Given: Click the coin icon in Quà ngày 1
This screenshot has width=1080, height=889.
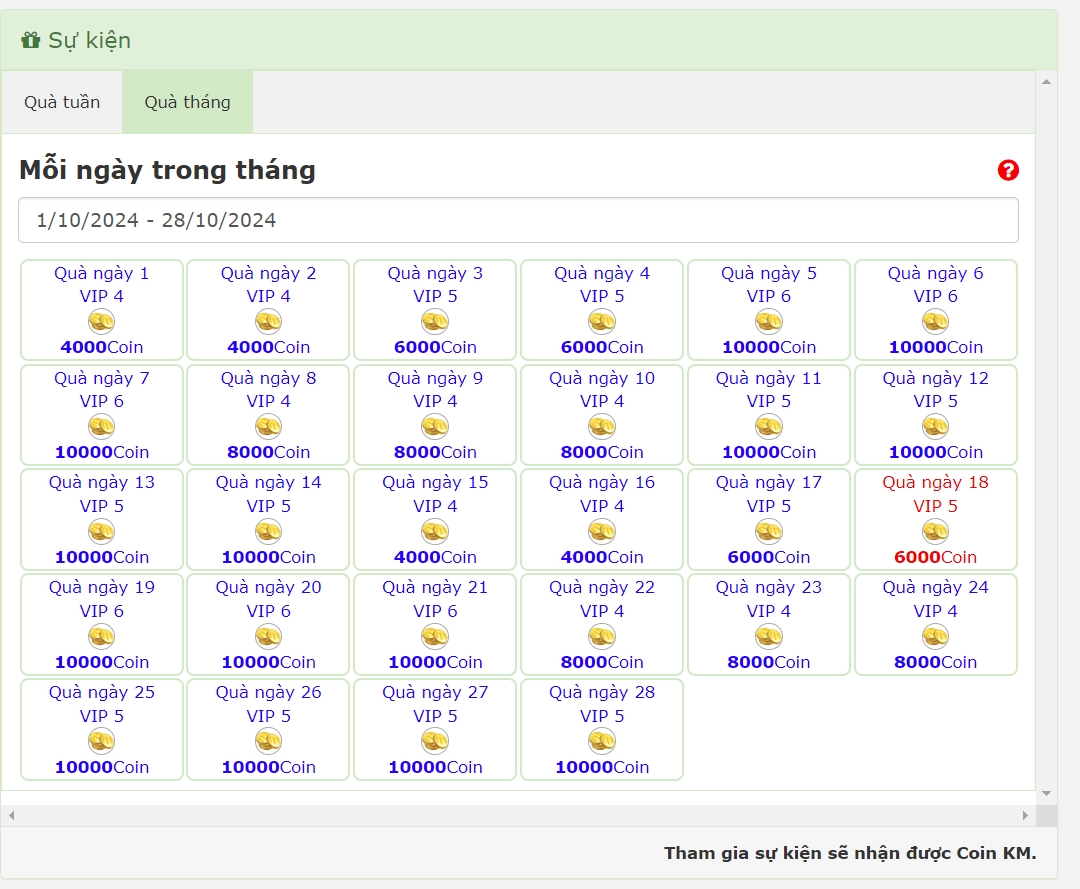Looking at the screenshot, I should (101, 321).
